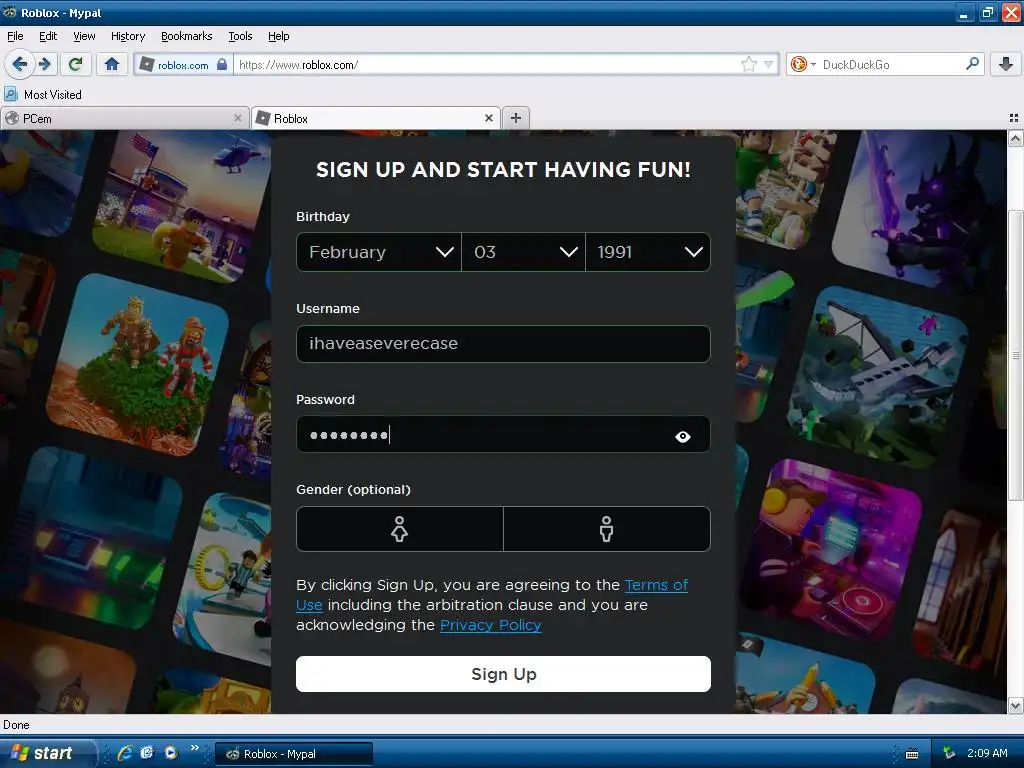This screenshot has width=1024, height=768.
Task: Open the tab groups grid icon
Action: (1014, 118)
